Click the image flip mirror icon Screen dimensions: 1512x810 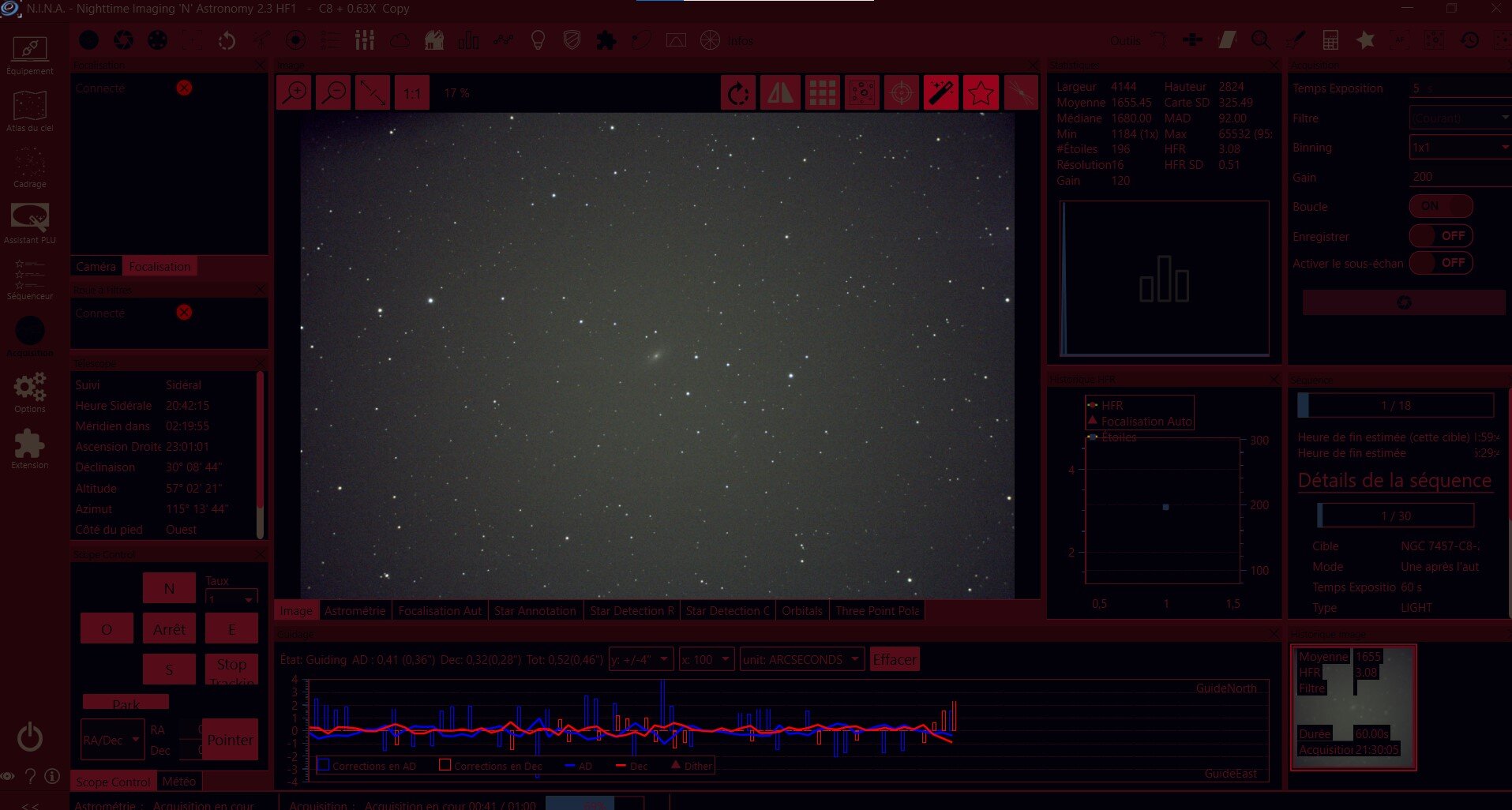[x=780, y=93]
